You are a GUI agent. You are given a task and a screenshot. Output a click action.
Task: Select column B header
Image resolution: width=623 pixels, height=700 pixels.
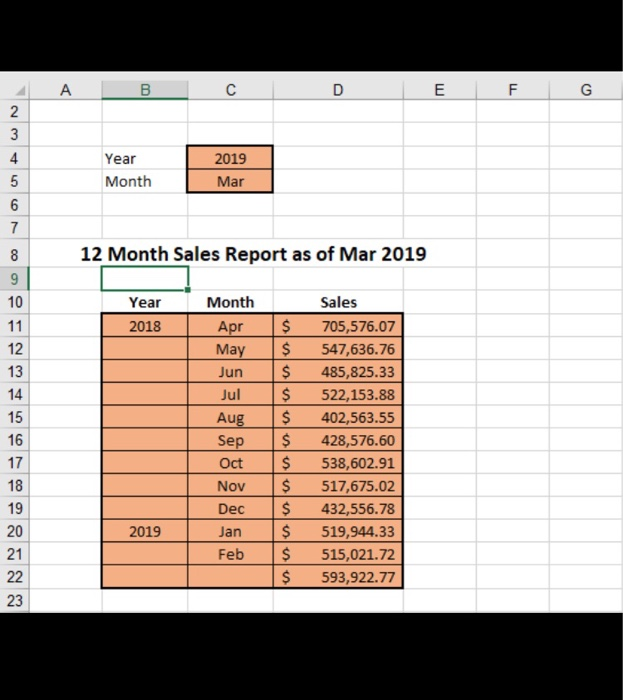[145, 90]
